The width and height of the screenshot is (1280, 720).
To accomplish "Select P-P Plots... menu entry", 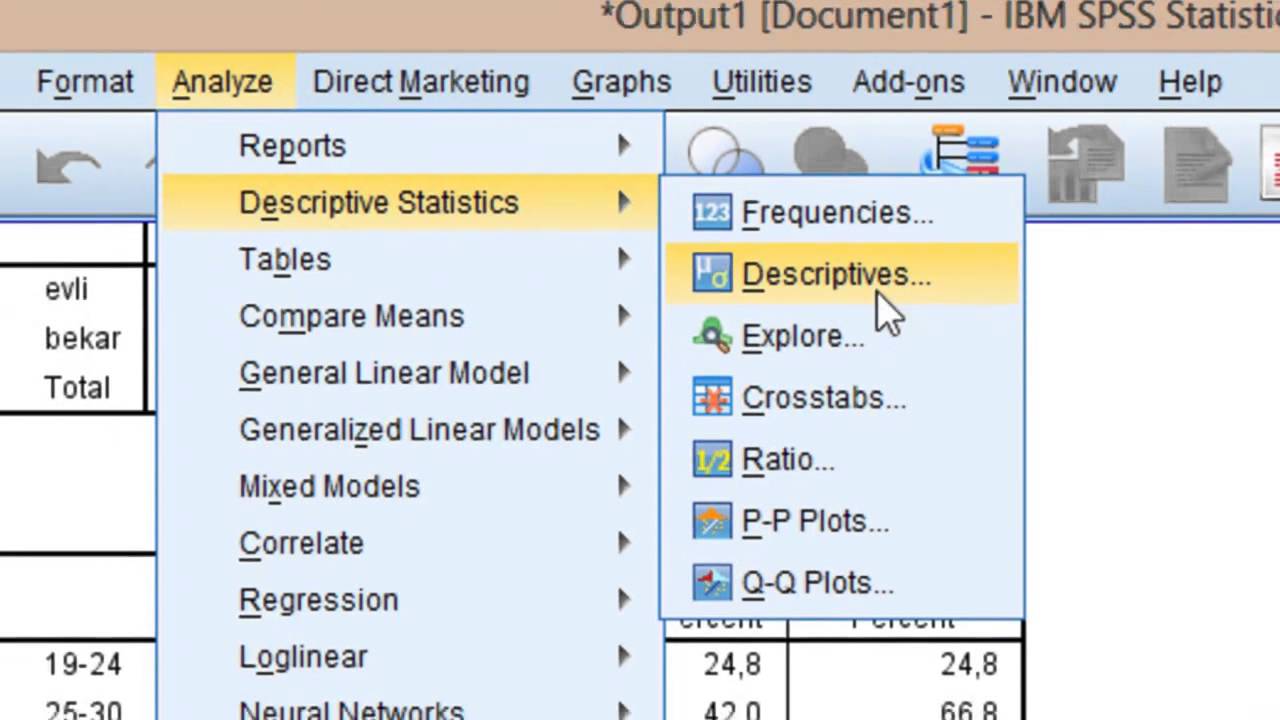I will (842, 521).
